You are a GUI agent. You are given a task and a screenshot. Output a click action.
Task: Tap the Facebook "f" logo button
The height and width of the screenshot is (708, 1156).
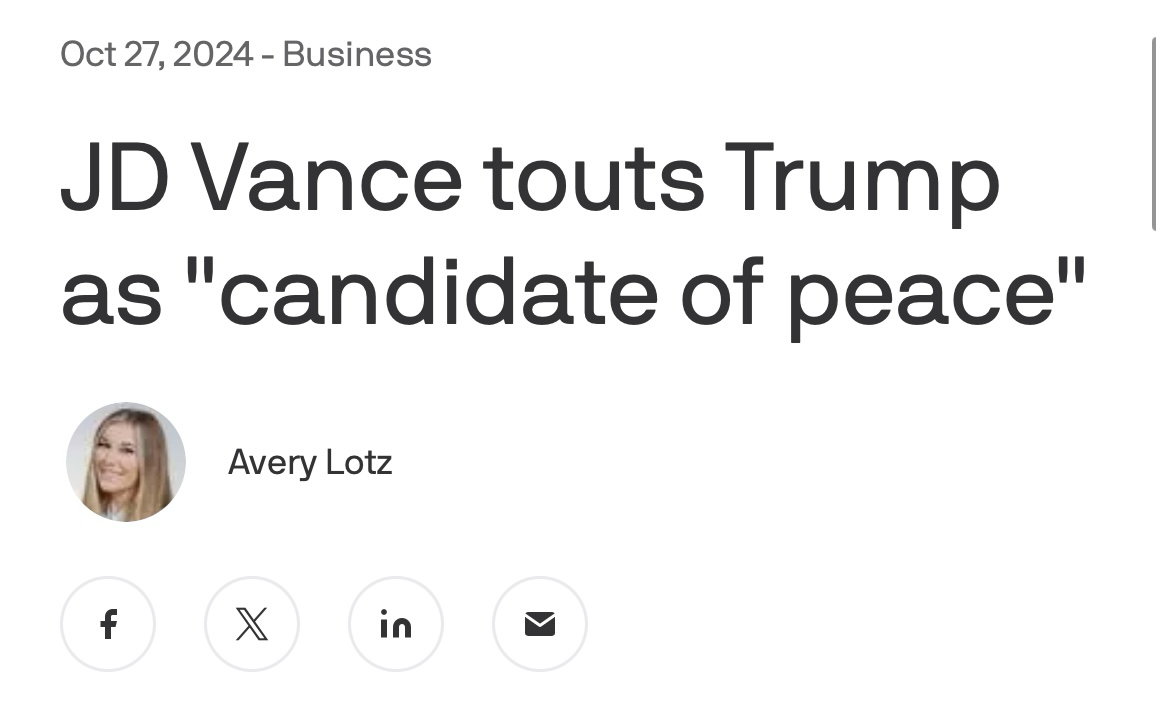pos(108,624)
